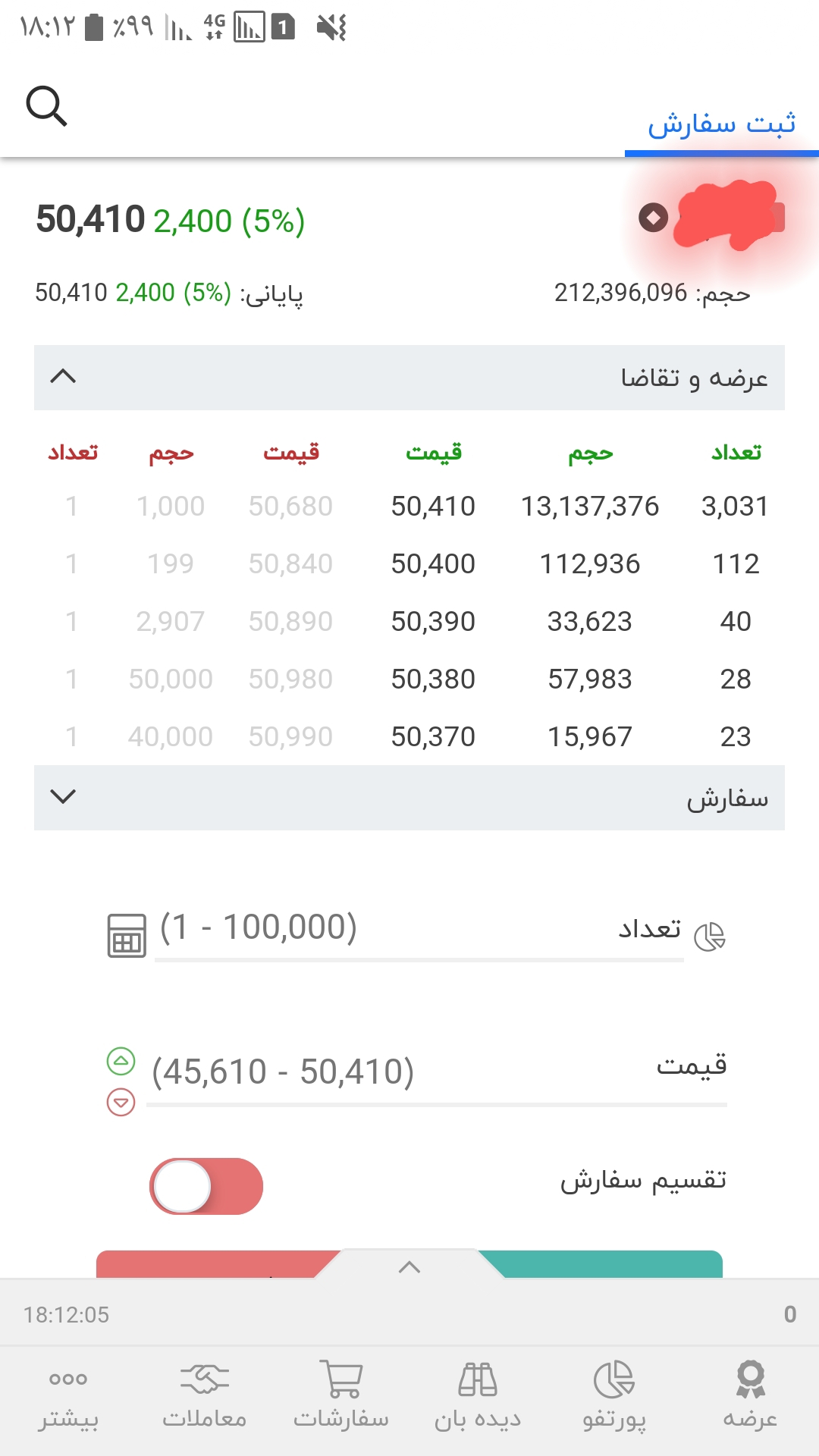Increase price with green up arrow
The width and height of the screenshot is (819, 1456).
[121, 1061]
